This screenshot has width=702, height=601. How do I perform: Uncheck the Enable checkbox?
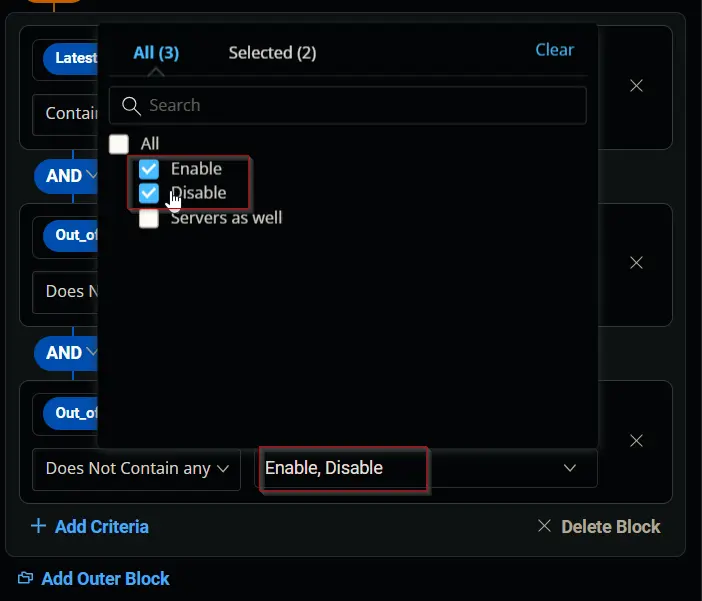point(149,169)
